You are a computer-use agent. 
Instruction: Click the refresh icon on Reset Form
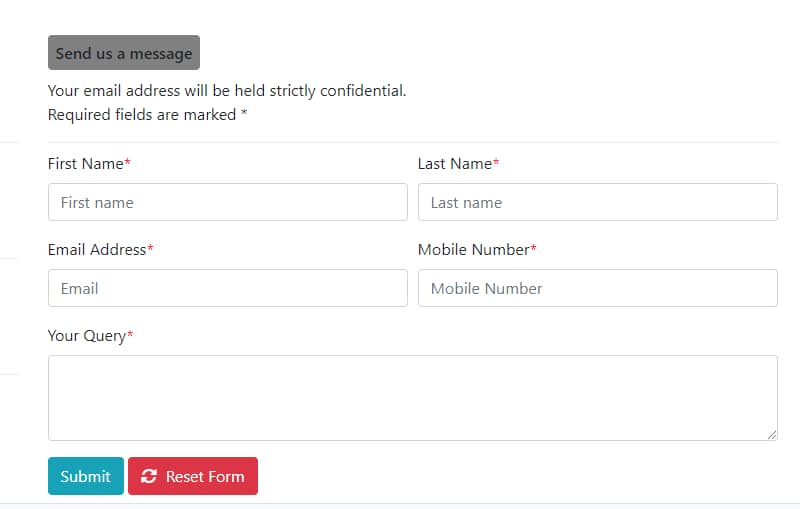click(x=149, y=477)
